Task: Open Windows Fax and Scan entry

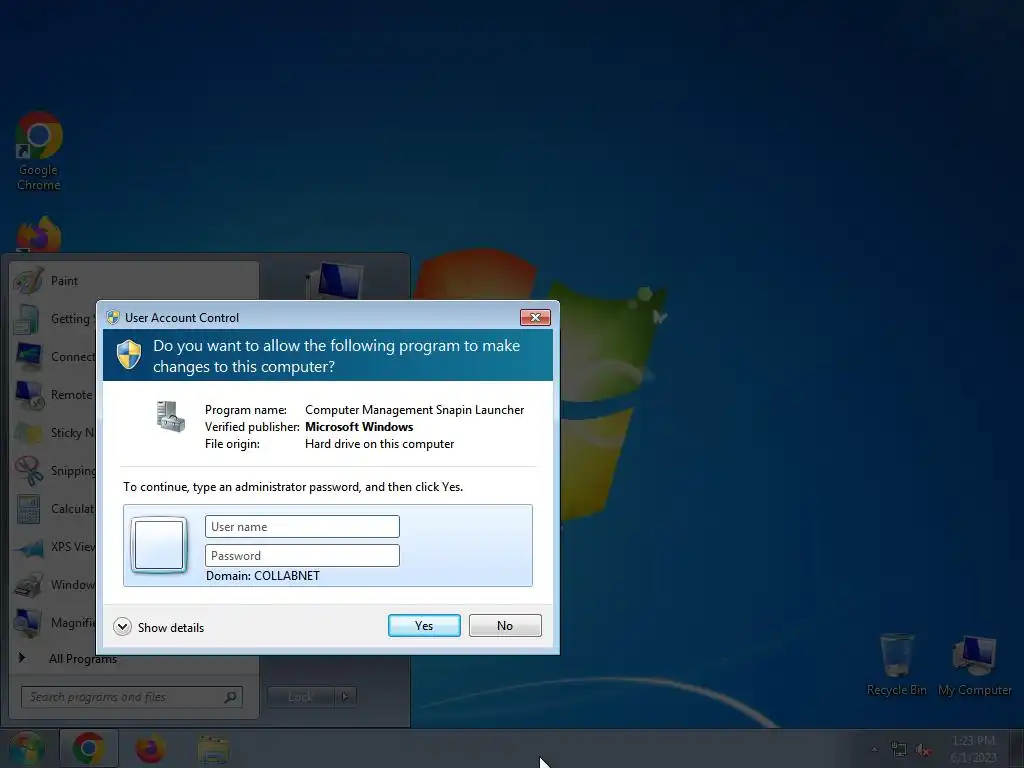Action: pos(54,584)
